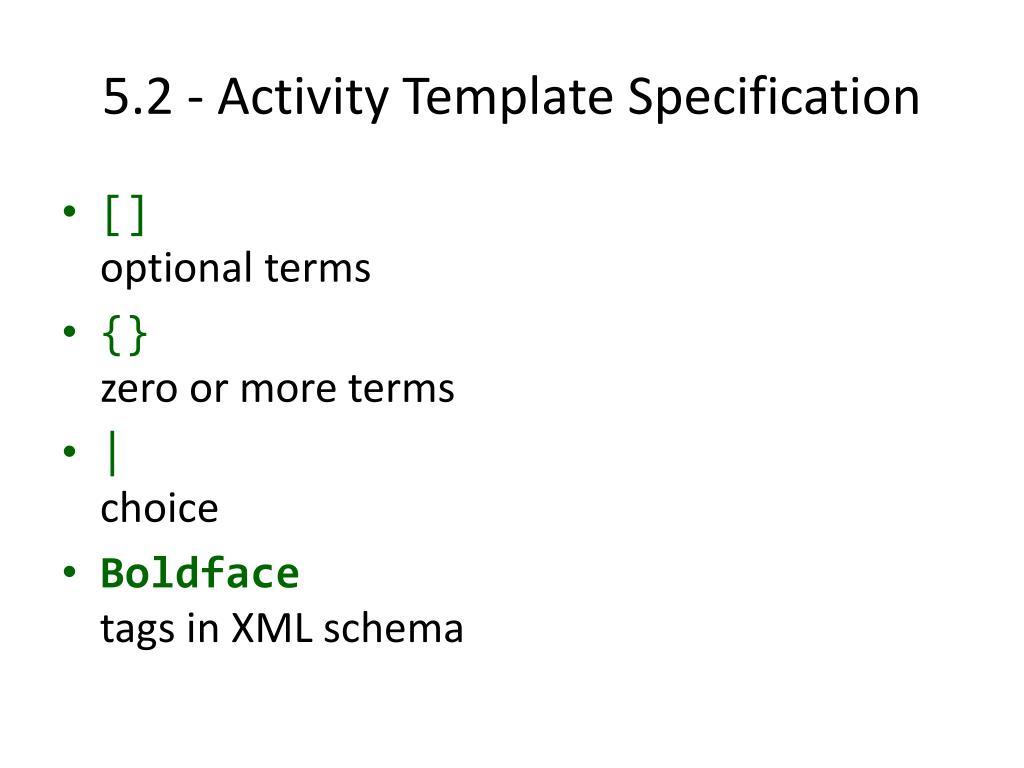The height and width of the screenshot is (768, 1024).
Task: Click the word 'choice'
Action: click(x=159, y=508)
